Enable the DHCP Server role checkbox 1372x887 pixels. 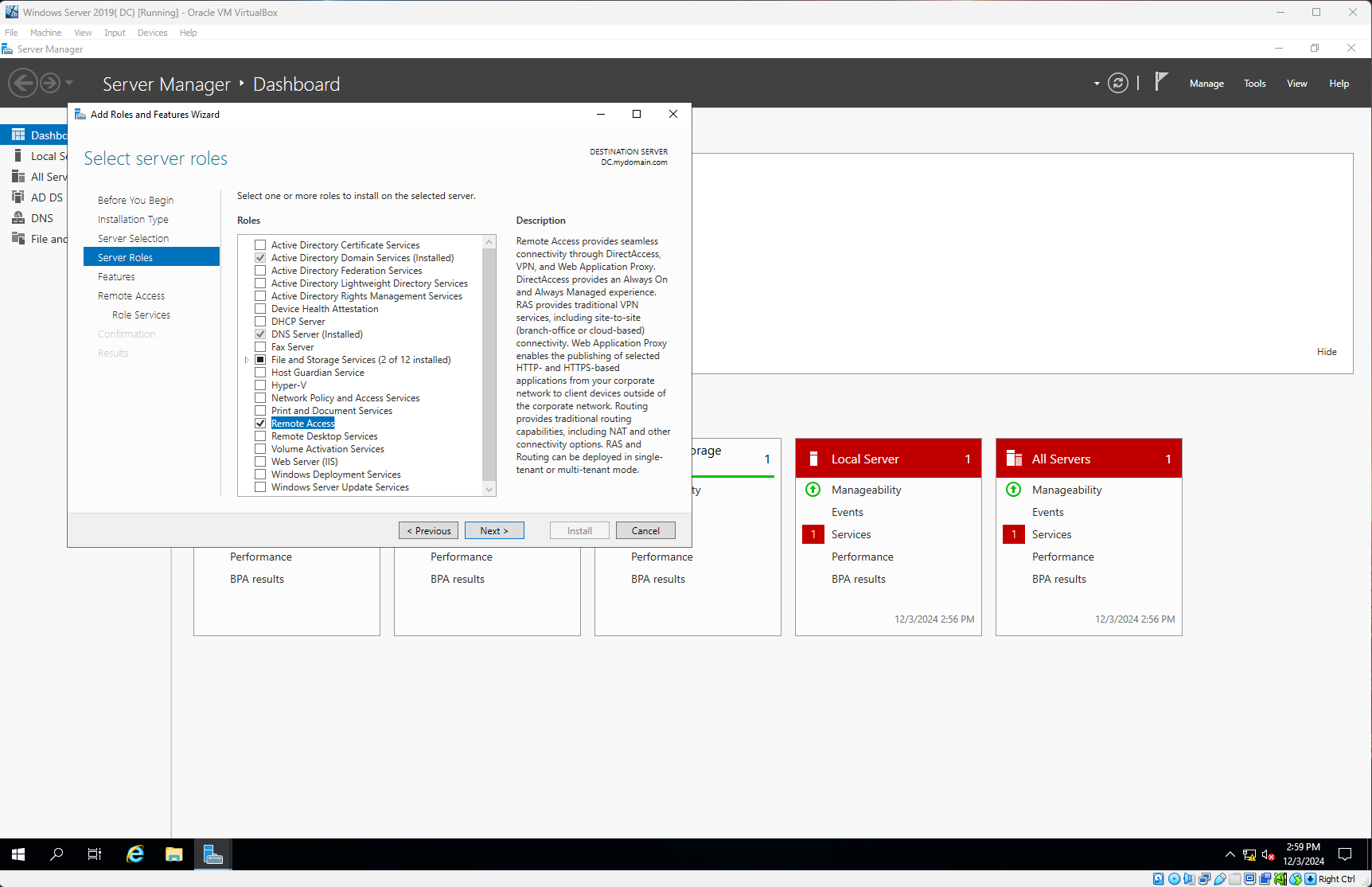click(x=260, y=322)
